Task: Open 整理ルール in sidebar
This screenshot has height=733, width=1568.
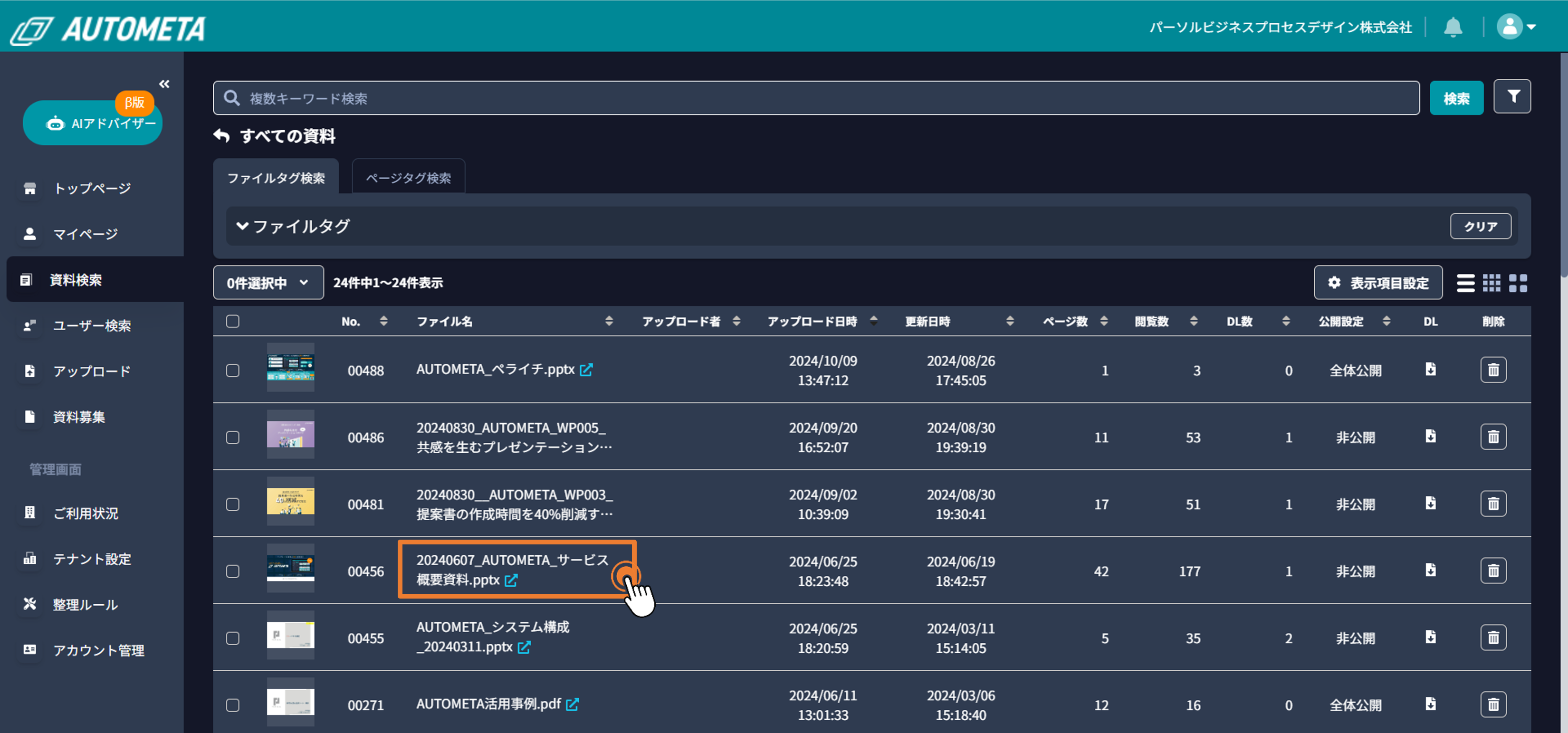Action: pos(85,605)
